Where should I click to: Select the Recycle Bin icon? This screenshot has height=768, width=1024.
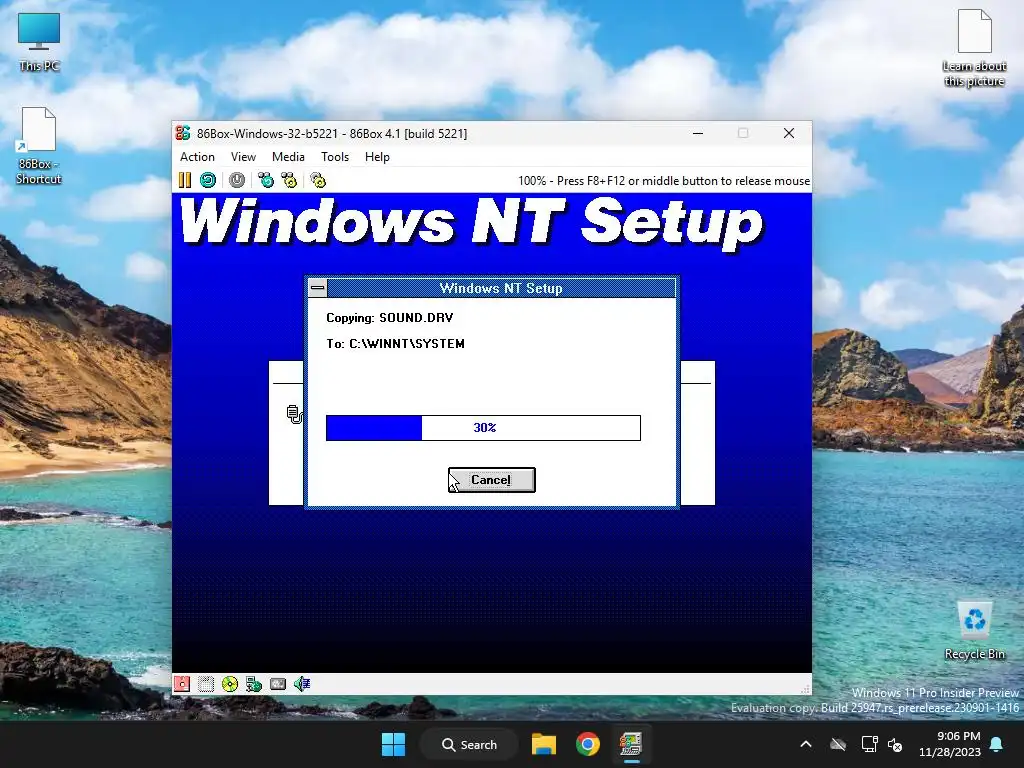point(974,631)
